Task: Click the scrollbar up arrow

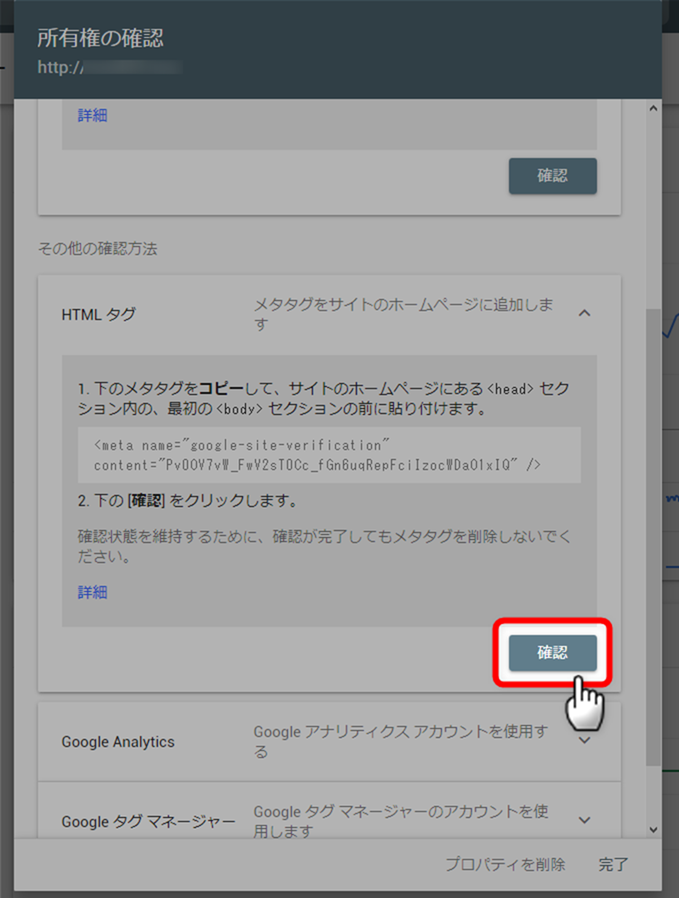Action: (x=653, y=108)
